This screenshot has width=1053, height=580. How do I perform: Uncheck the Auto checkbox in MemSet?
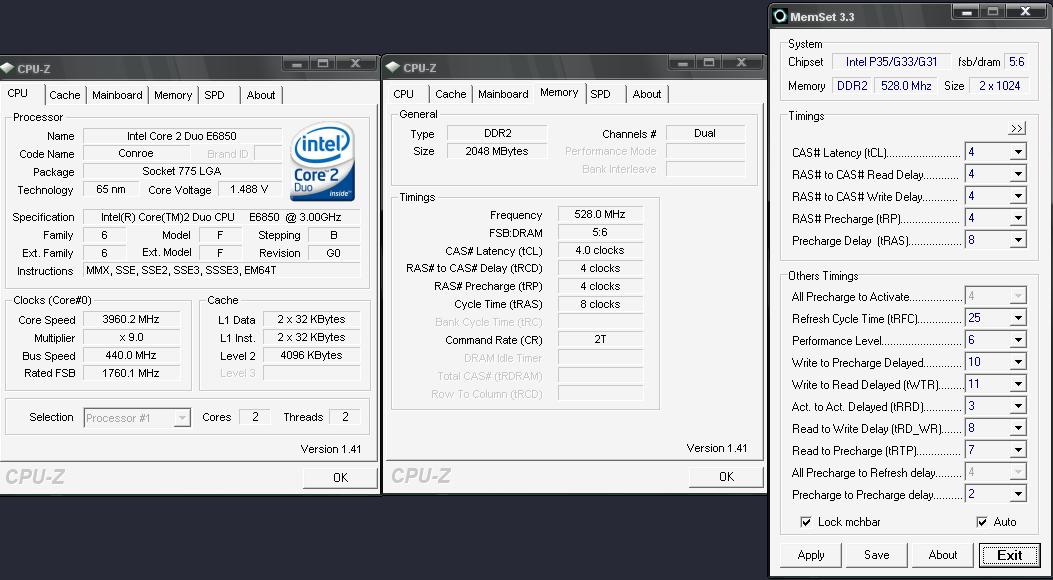(x=982, y=522)
